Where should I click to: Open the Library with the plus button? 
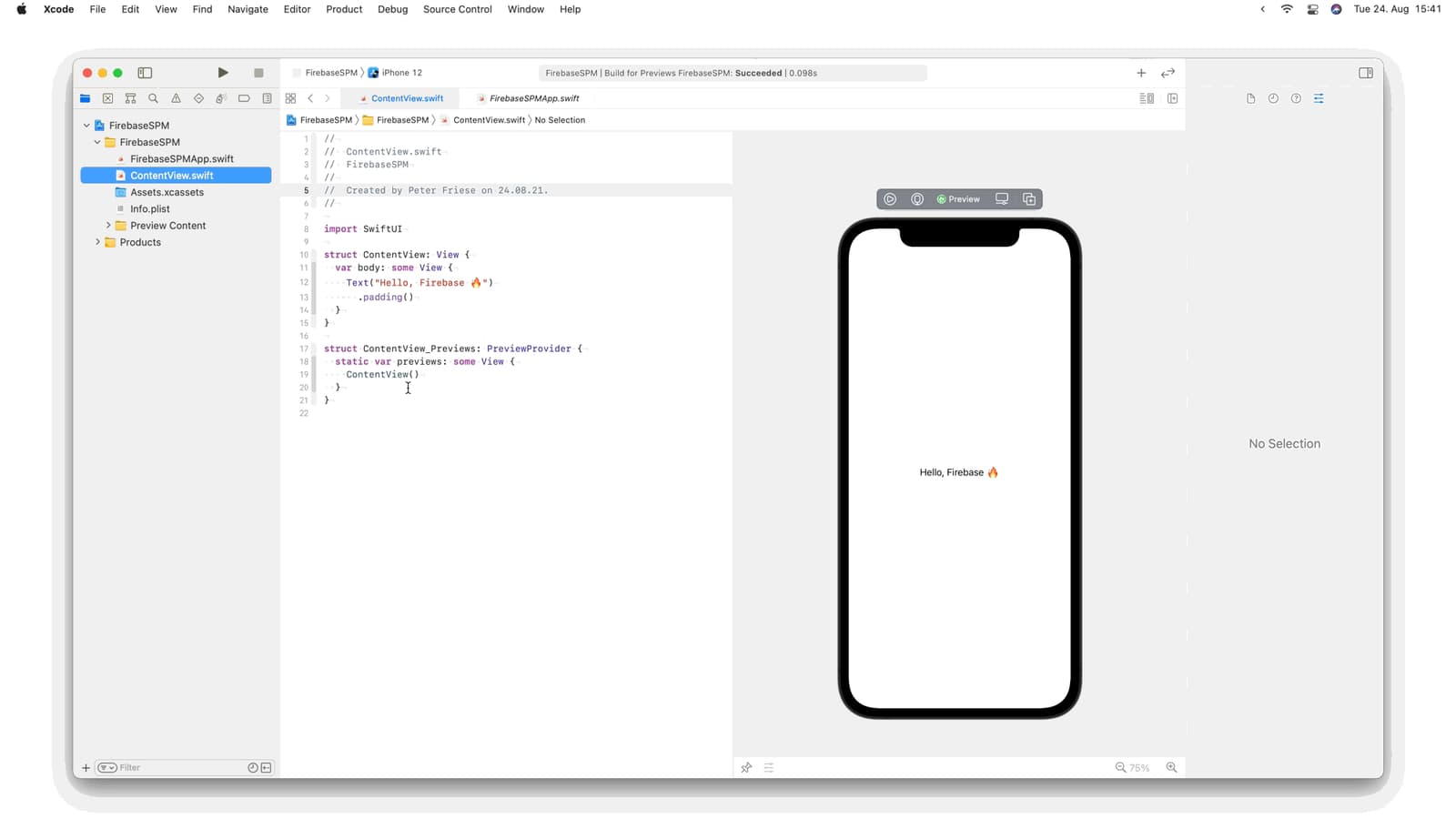1141,73
